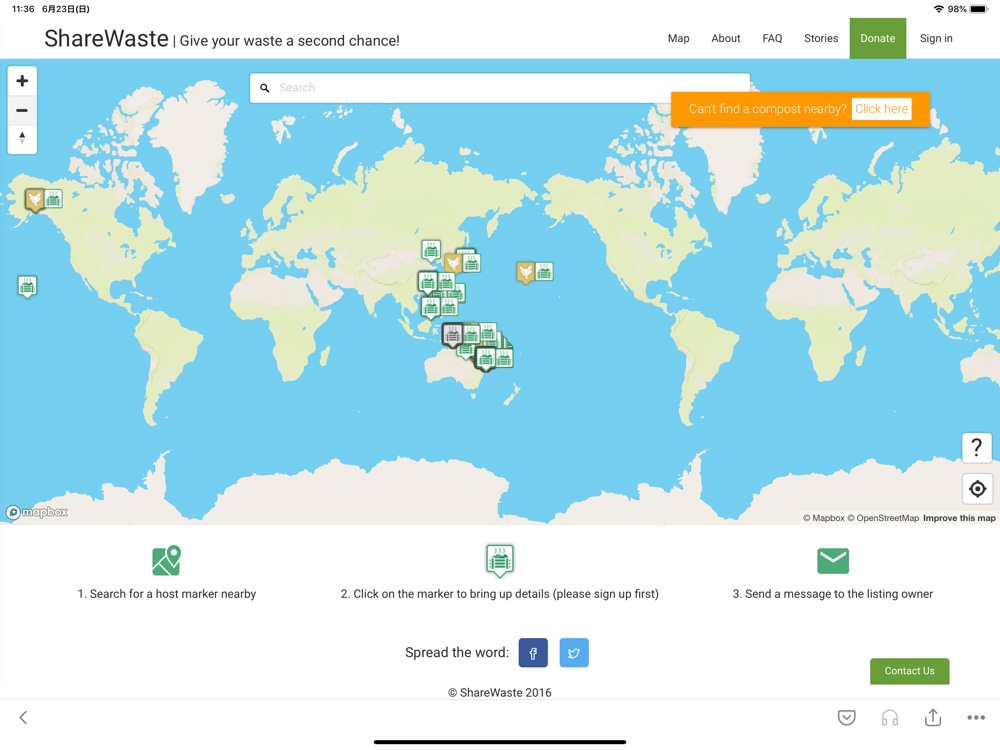
Task: Open the About page
Action: (726, 38)
